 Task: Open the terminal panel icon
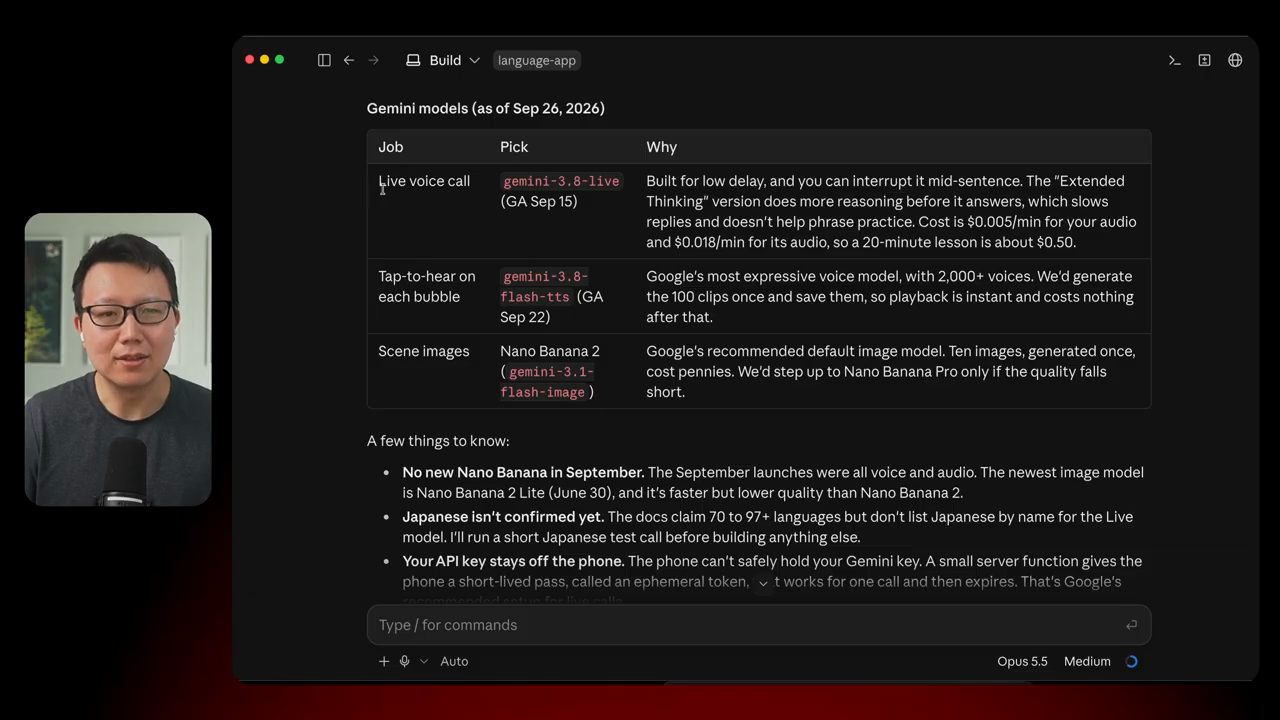pyautogui.click(x=1175, y=60)
